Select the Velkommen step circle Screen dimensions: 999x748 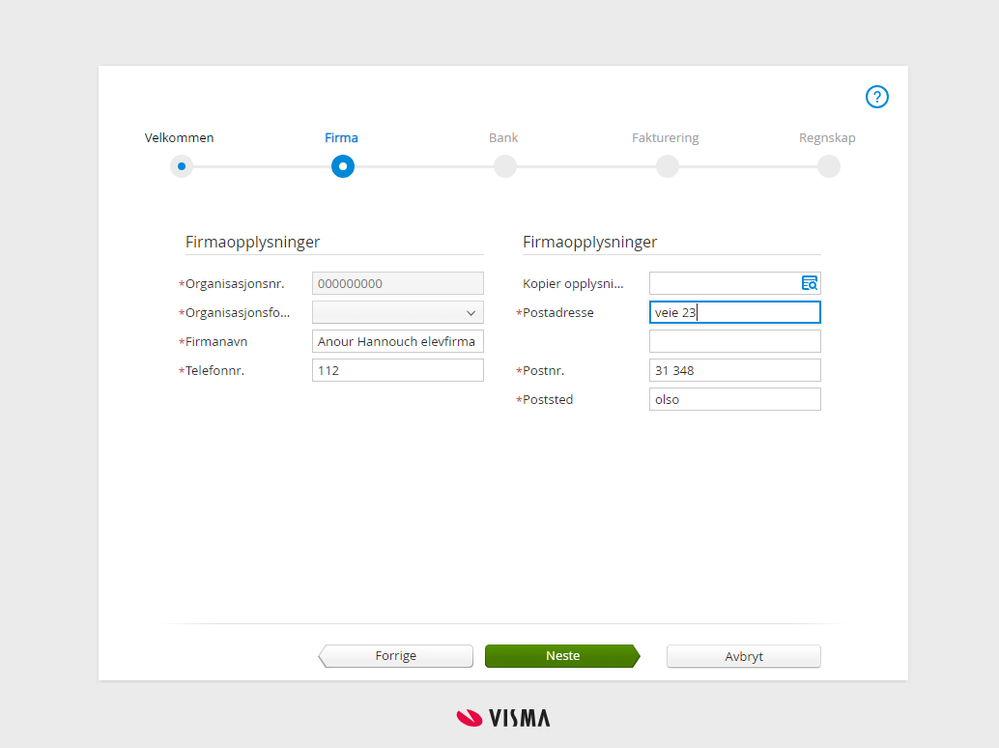181,166
